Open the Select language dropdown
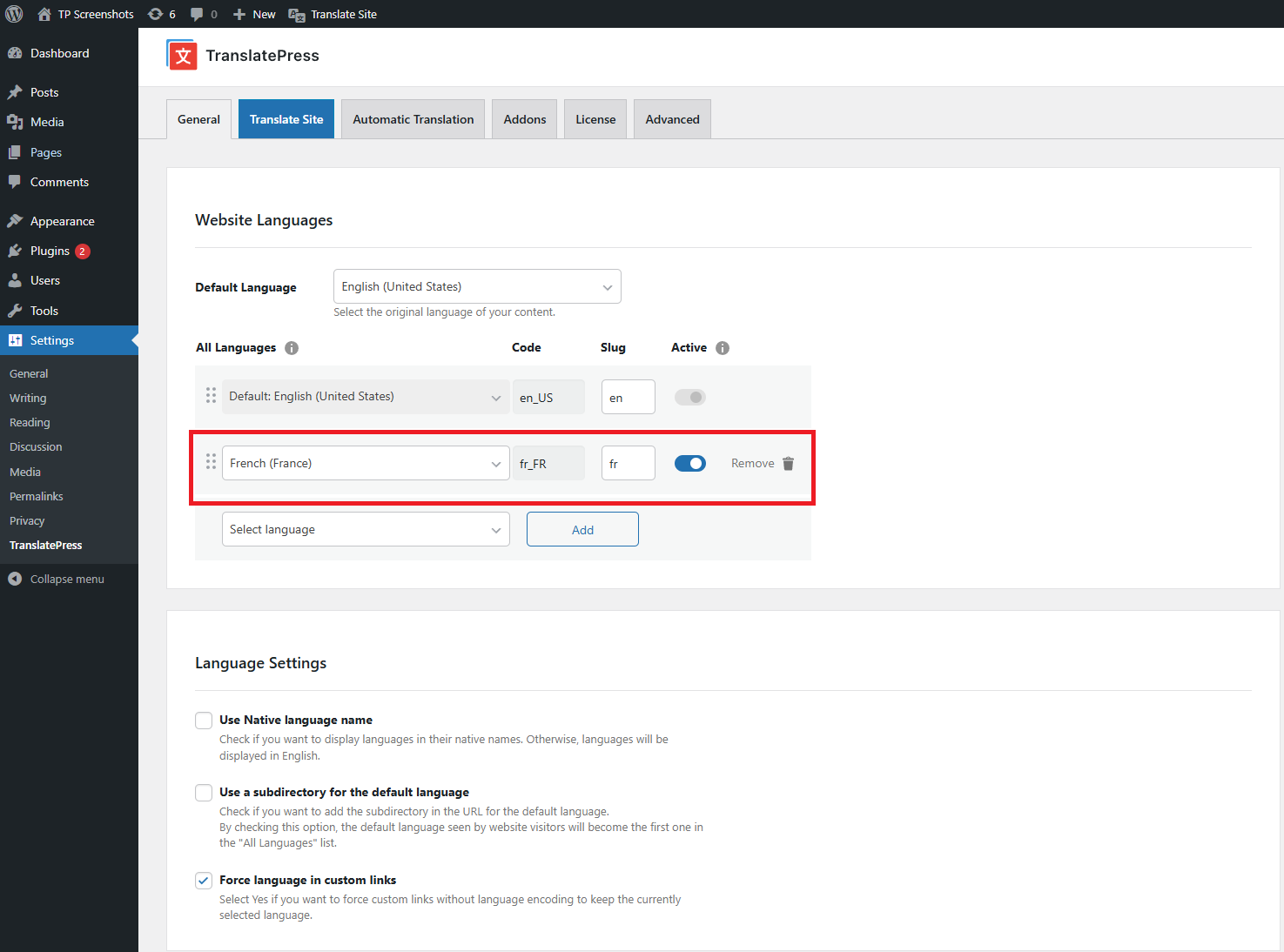Viewport: 1284px width, 952px height. (x=366, y=529)
